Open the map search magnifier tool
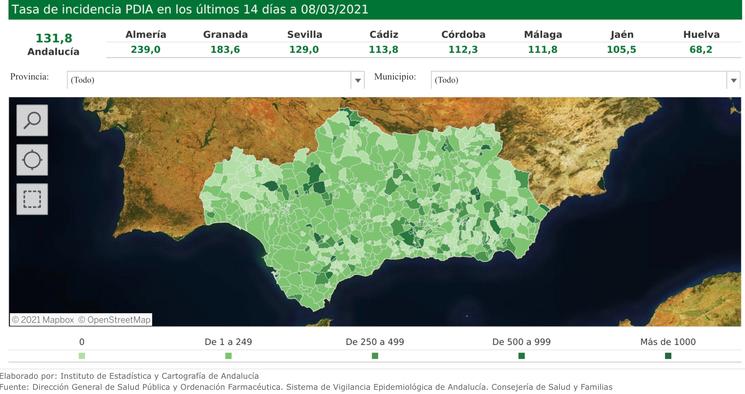 click(32, 120)
